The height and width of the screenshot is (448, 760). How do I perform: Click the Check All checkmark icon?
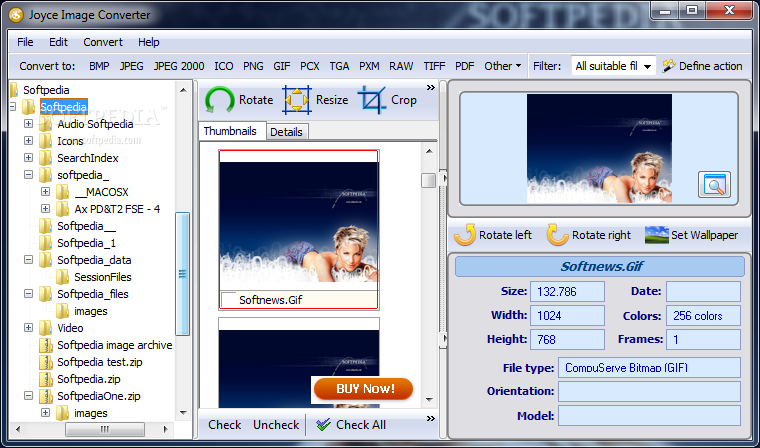(323, 425)
